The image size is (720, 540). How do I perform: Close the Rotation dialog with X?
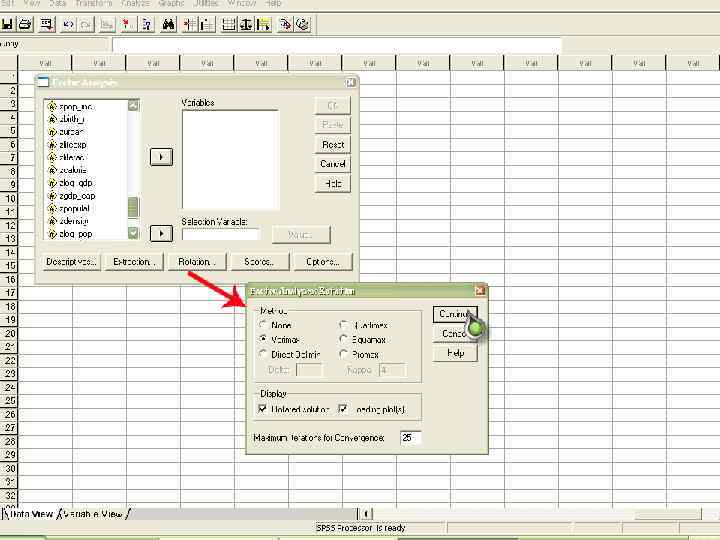click(x=479, y=291)
